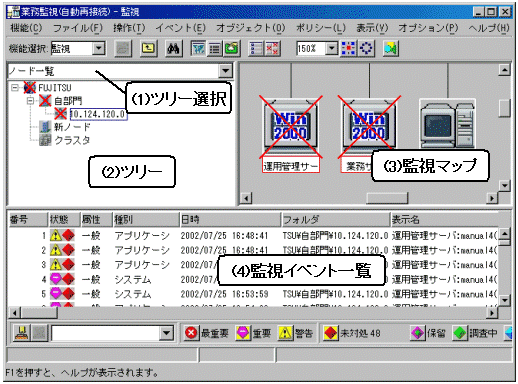Click the 自部門 folder icon in tree

point(45,100)
